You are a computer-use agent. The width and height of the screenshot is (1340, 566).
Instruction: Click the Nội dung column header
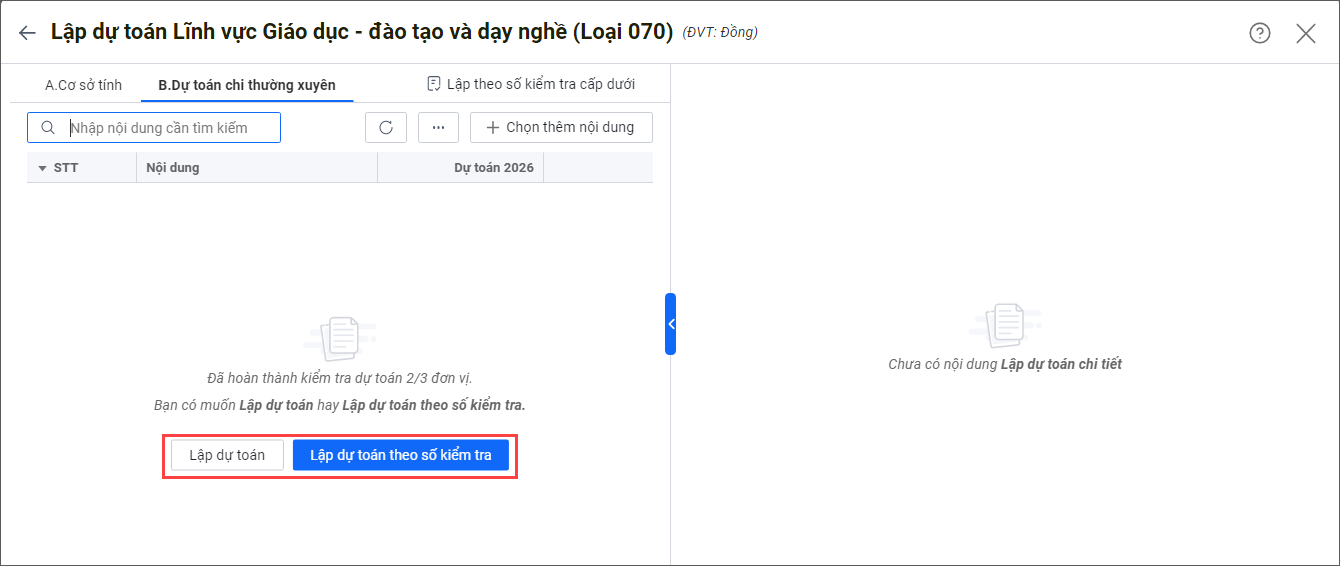tap(173, 168)
